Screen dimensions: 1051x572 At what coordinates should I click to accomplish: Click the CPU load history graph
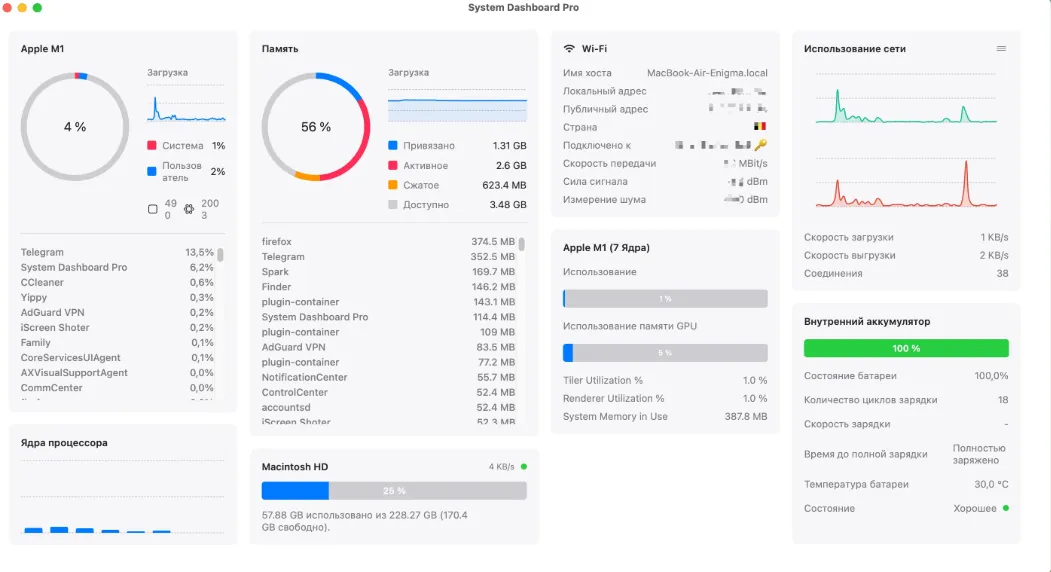point(186,104)
